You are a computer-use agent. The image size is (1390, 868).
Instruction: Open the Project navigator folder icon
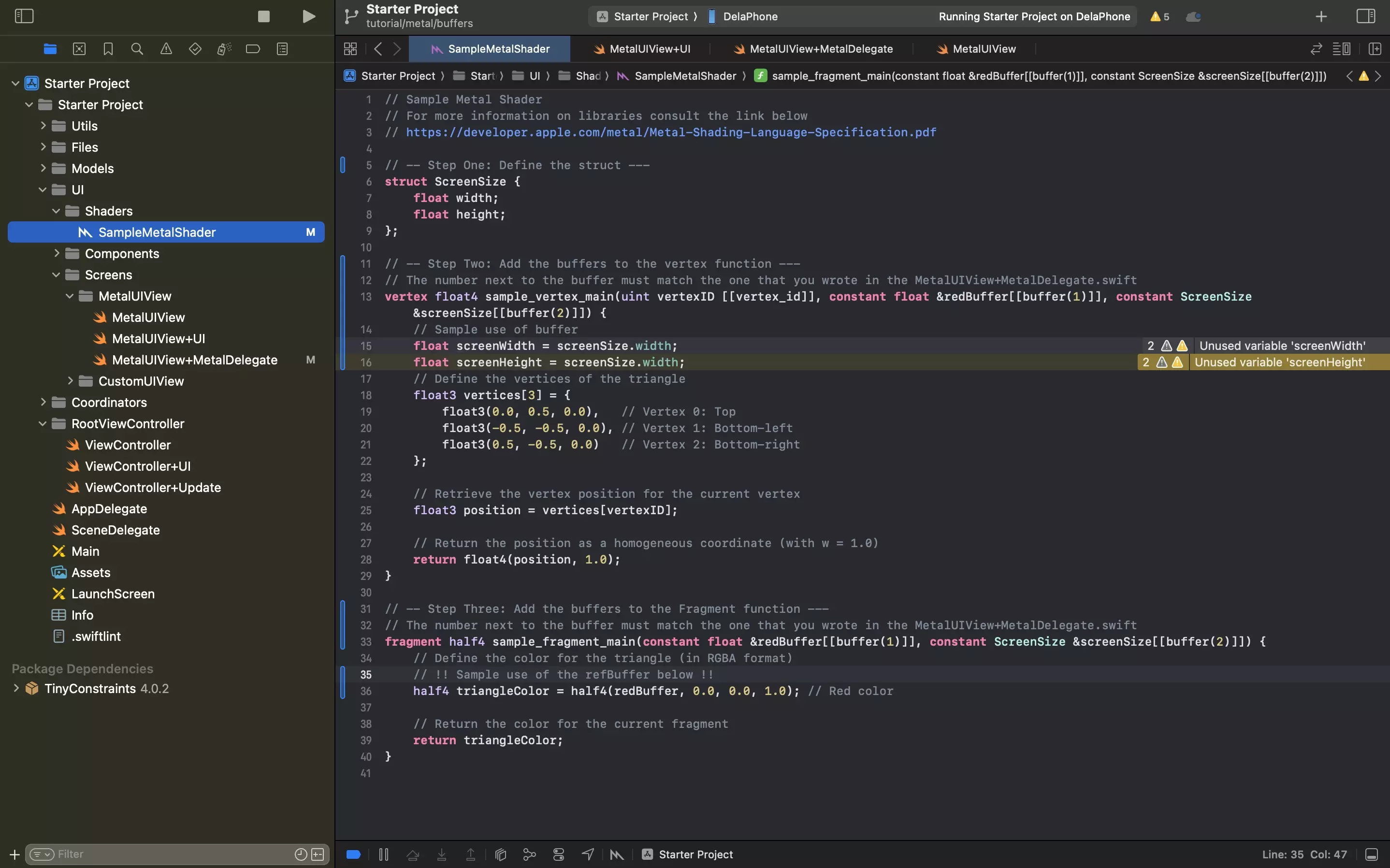pyautogui.click(x=50, y=49)
